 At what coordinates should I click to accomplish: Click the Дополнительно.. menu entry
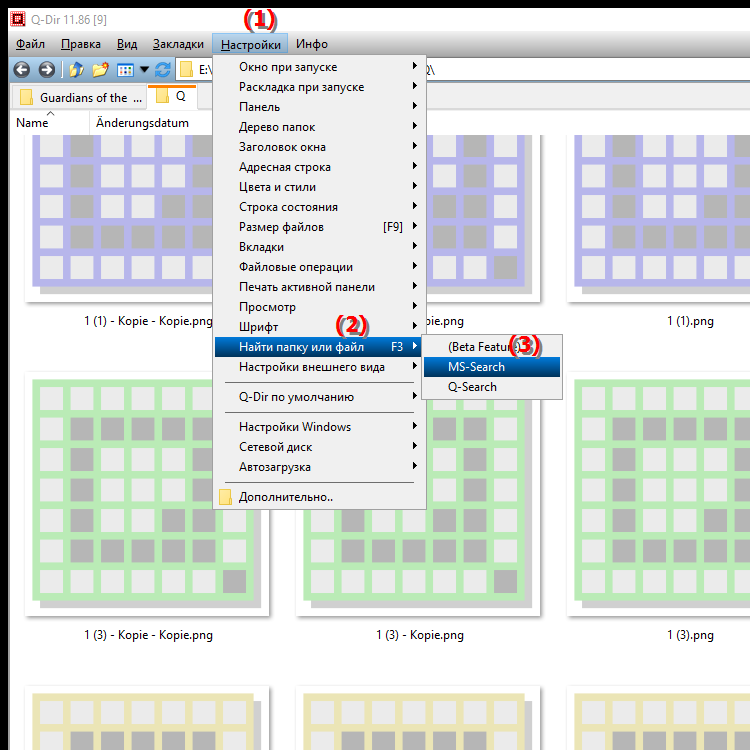point(319,497)
